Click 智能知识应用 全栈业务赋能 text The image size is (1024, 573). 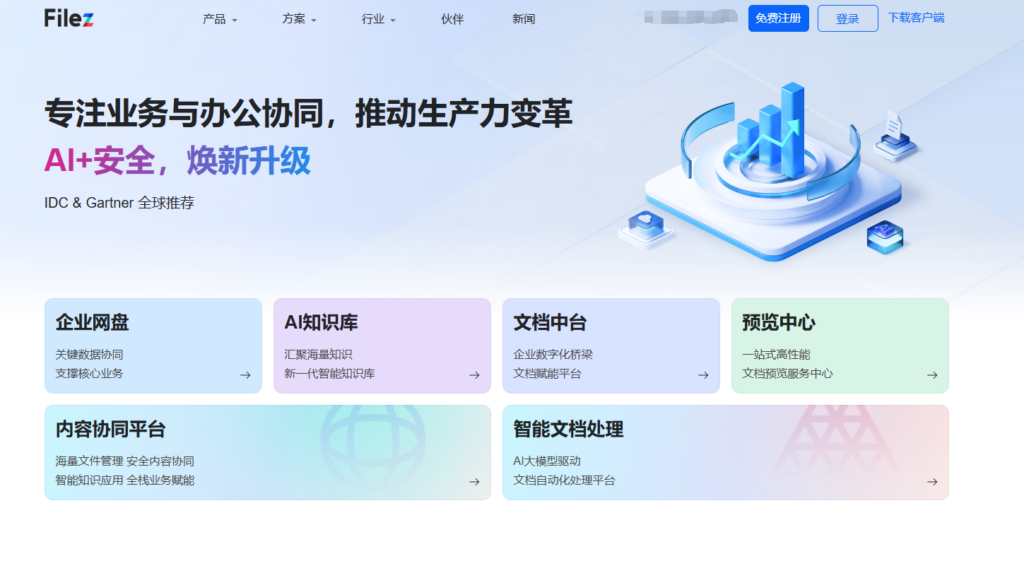click(125, 480)
